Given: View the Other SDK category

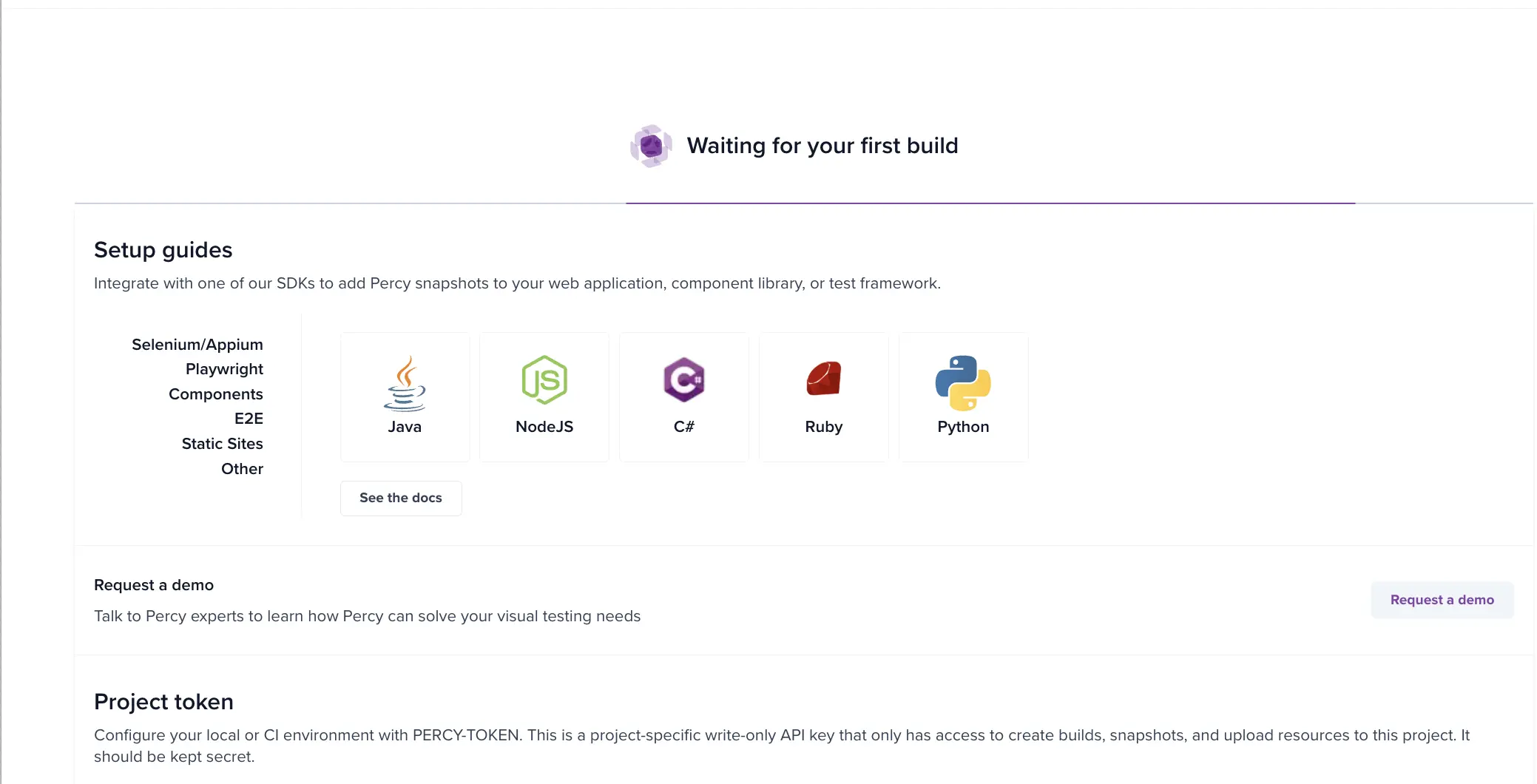Looking at the screenshot, I should (x=242, y=469).
